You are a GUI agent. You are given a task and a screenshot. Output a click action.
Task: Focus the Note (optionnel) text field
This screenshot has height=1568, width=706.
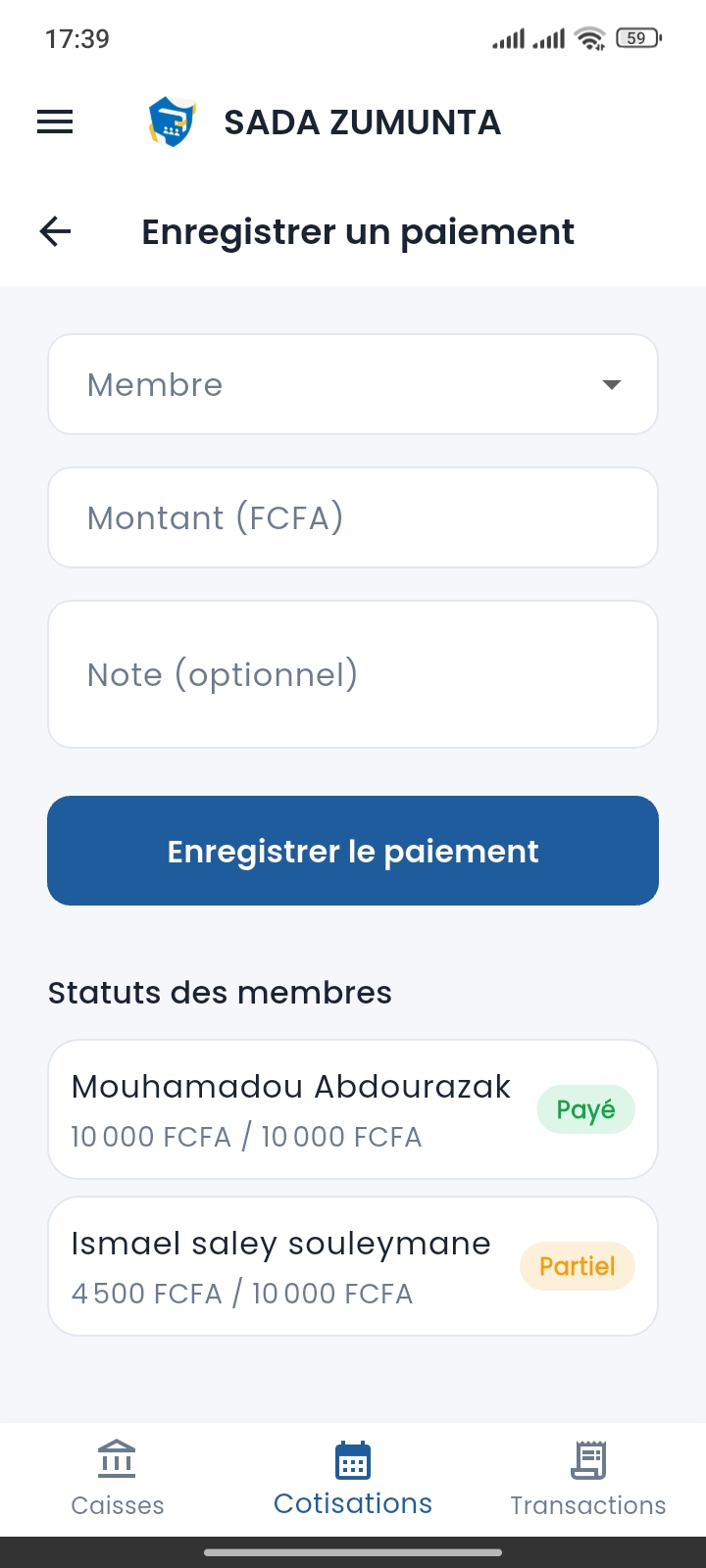[x=353, y=674]
